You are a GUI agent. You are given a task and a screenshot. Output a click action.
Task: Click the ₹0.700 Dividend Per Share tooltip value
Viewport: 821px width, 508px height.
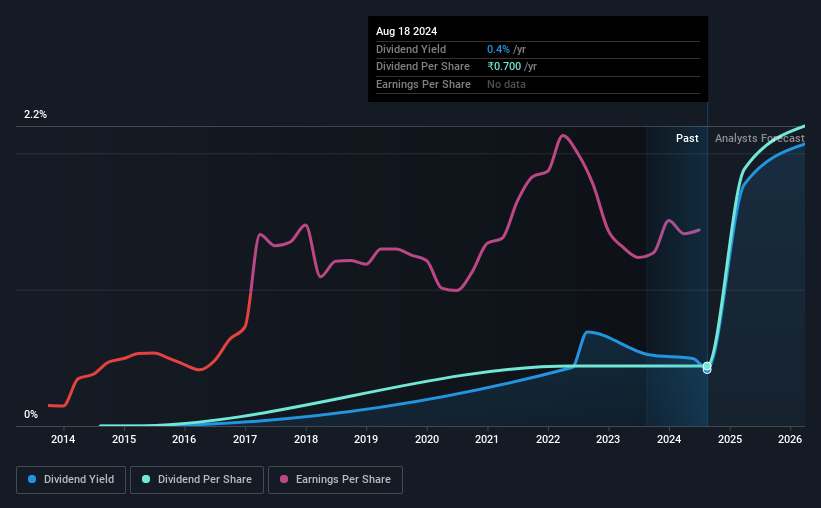point(504,67)
